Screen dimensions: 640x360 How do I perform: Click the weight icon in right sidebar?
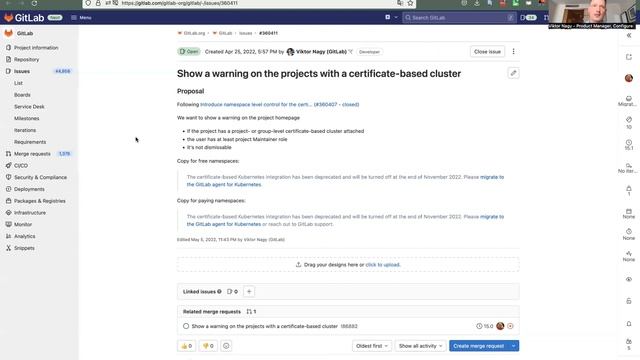coord(629,189)
